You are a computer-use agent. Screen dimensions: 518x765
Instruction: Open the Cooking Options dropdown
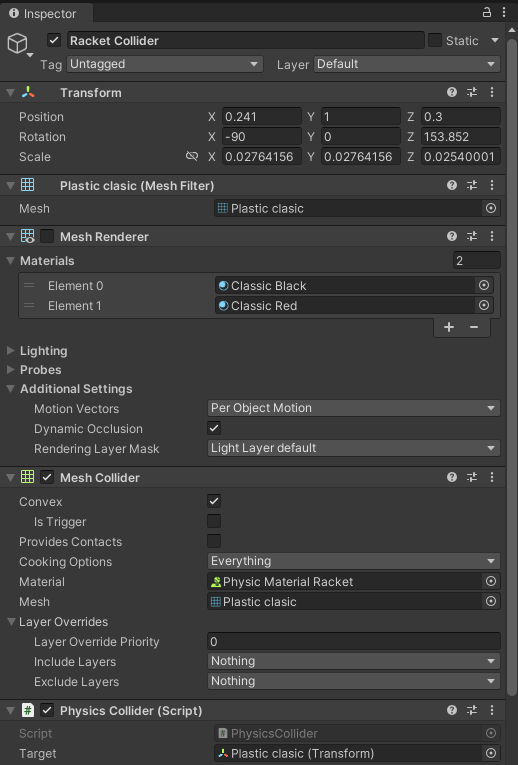pyautogui.click(x=354, y=561)
